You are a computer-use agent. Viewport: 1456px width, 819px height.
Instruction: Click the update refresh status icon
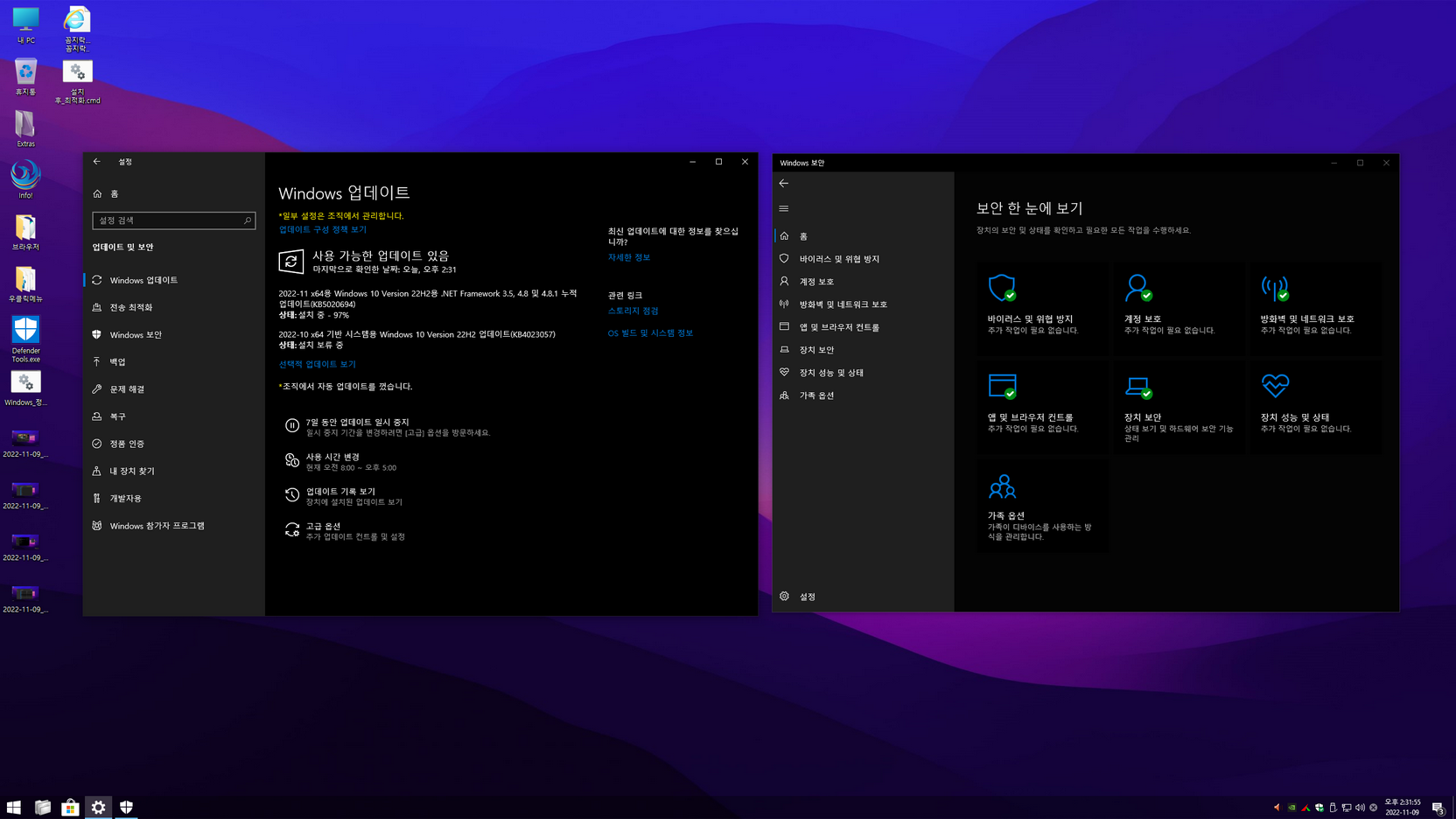pos(291,262)
